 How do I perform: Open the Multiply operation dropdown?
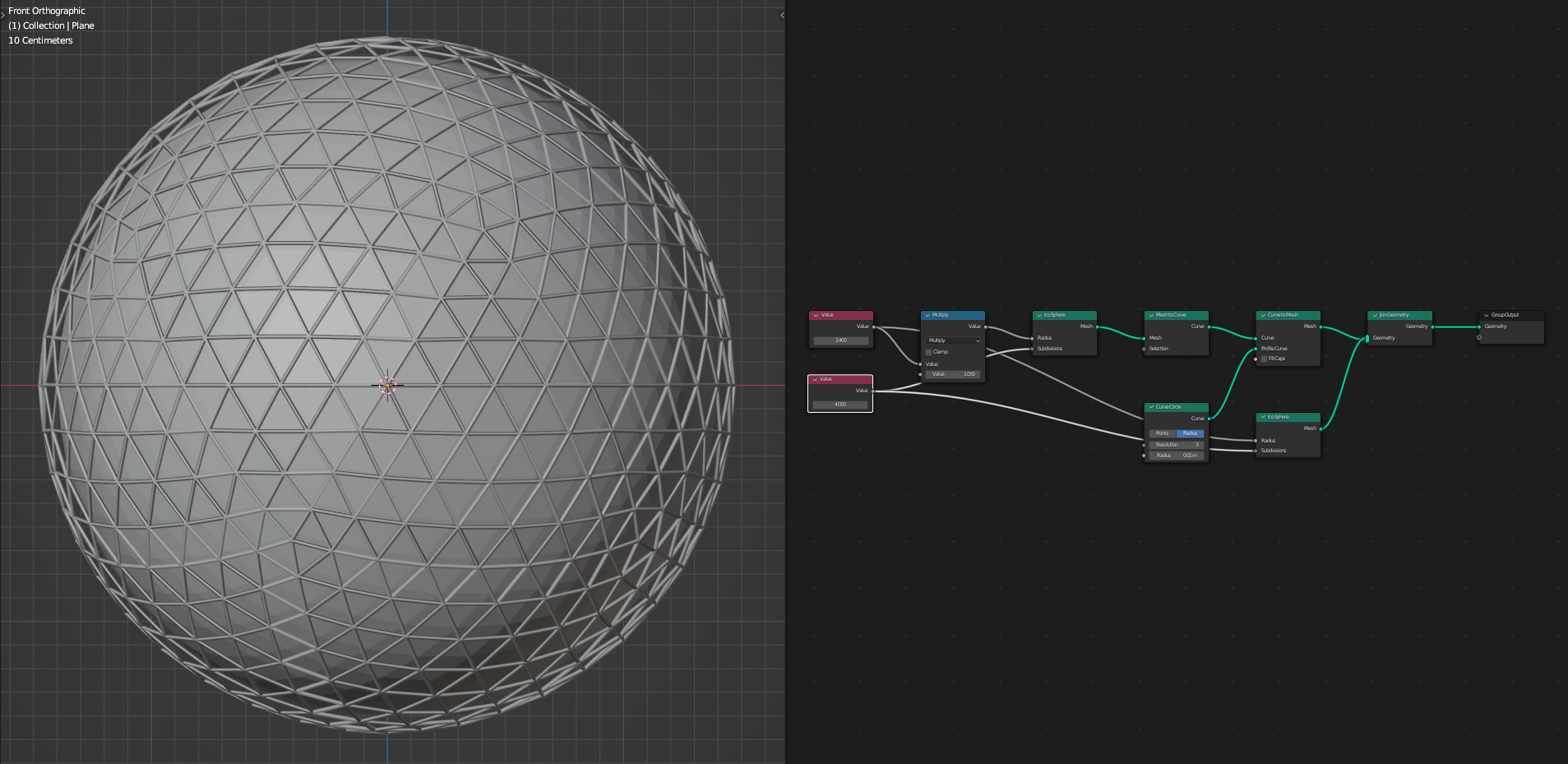point(954,340)
